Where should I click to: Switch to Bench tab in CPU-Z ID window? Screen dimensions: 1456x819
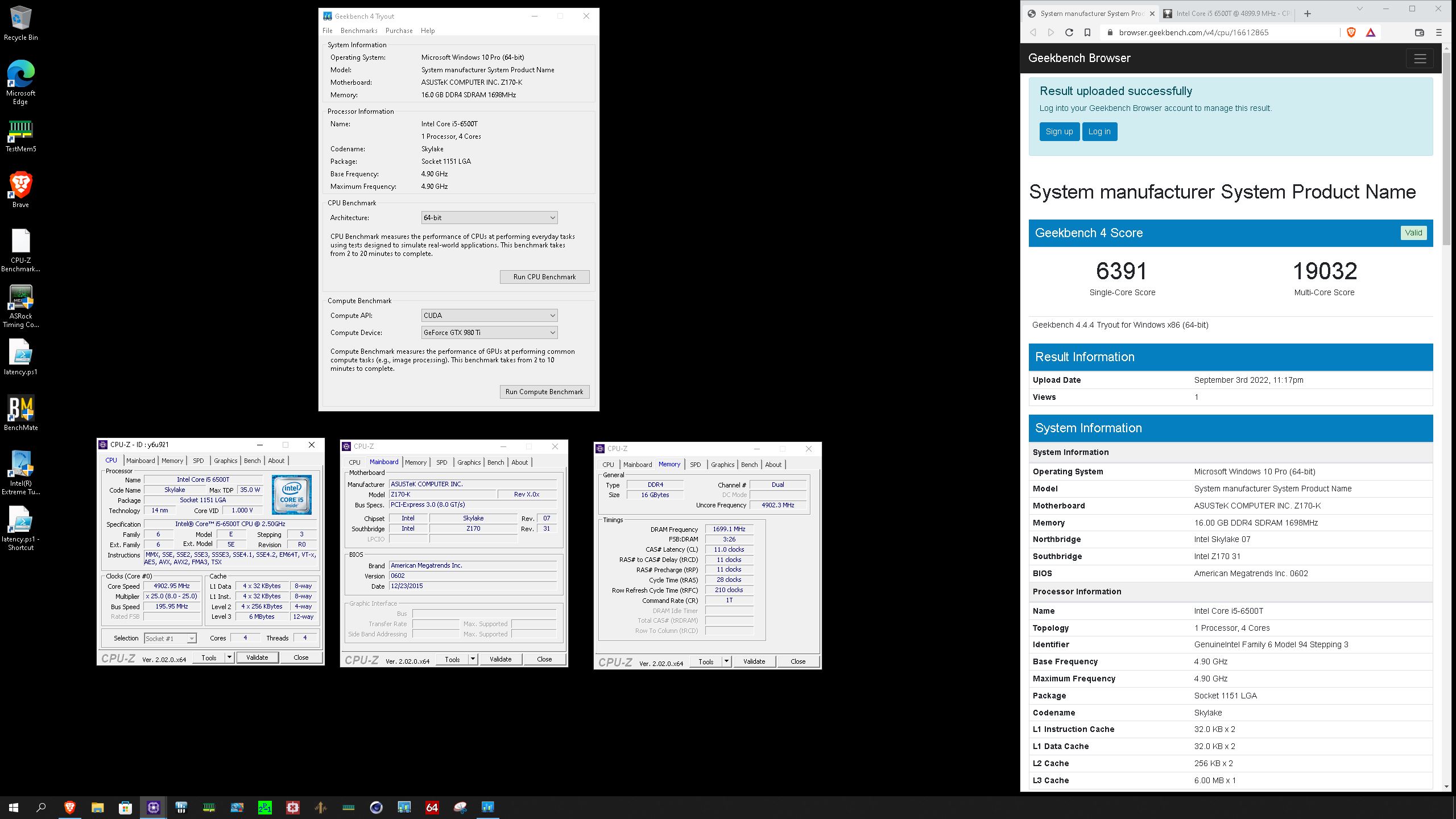point(252,461)
